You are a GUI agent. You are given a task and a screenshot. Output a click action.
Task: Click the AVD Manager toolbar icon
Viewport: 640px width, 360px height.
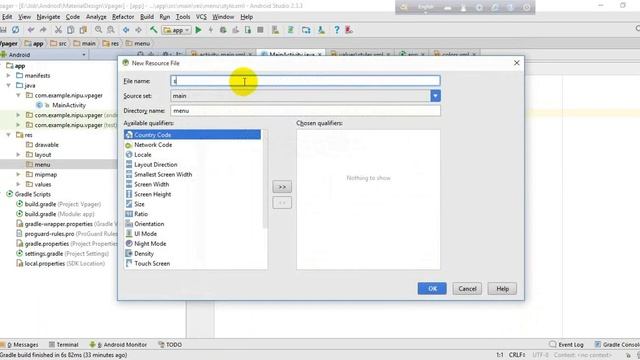[276, 30]
